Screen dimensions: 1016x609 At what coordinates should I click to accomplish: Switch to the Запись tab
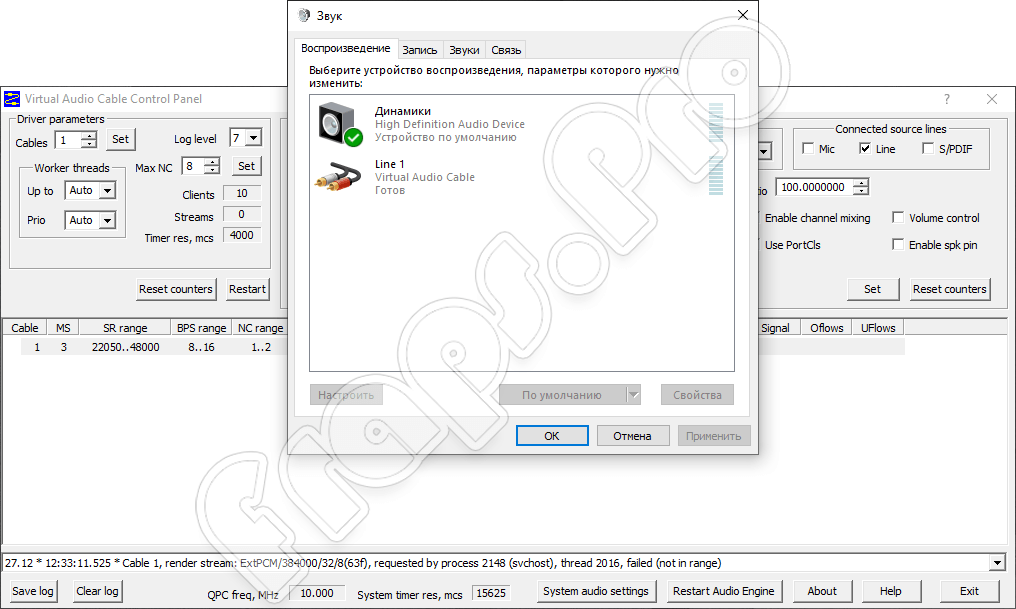click(420, 50)
